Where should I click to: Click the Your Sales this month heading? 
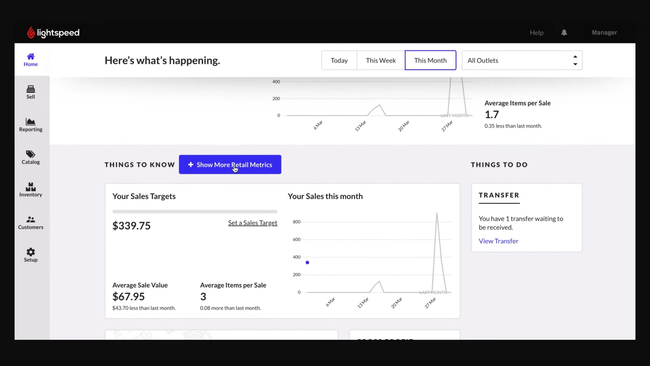pos(325,196)
